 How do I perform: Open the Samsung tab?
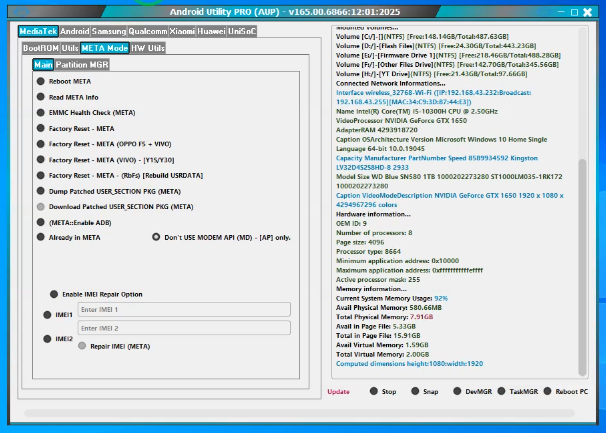[109, 31]
